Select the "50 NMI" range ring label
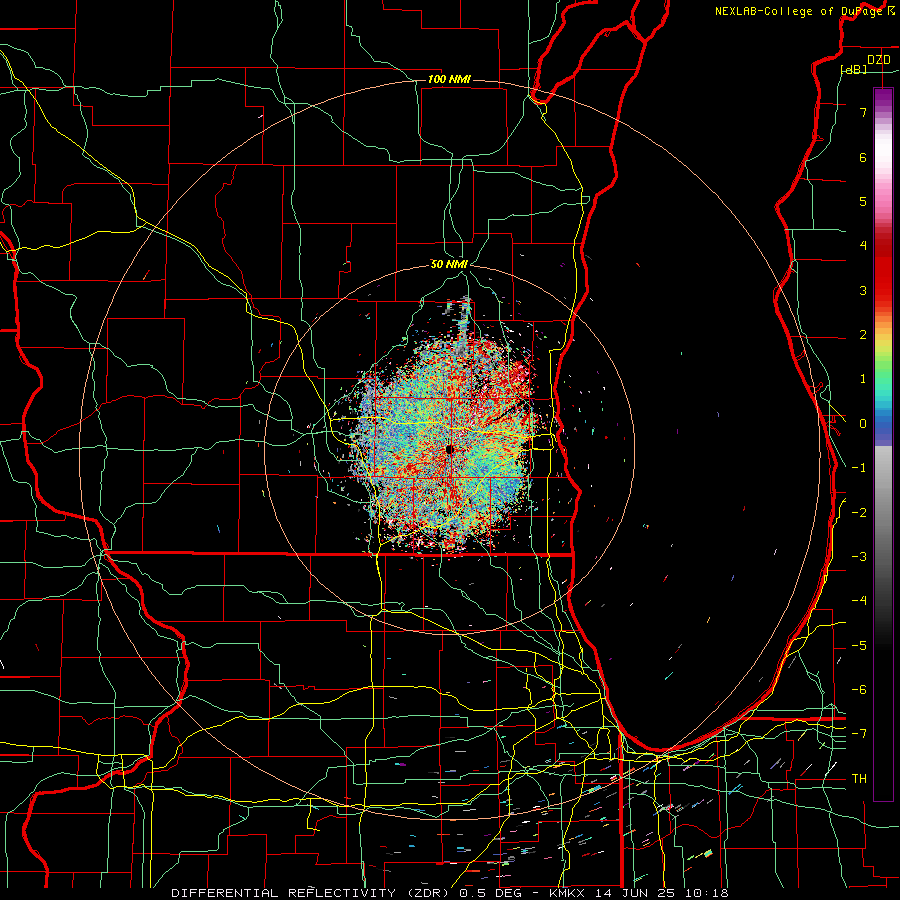This screenshot has width=900, height=900. [x=449, y=264]
